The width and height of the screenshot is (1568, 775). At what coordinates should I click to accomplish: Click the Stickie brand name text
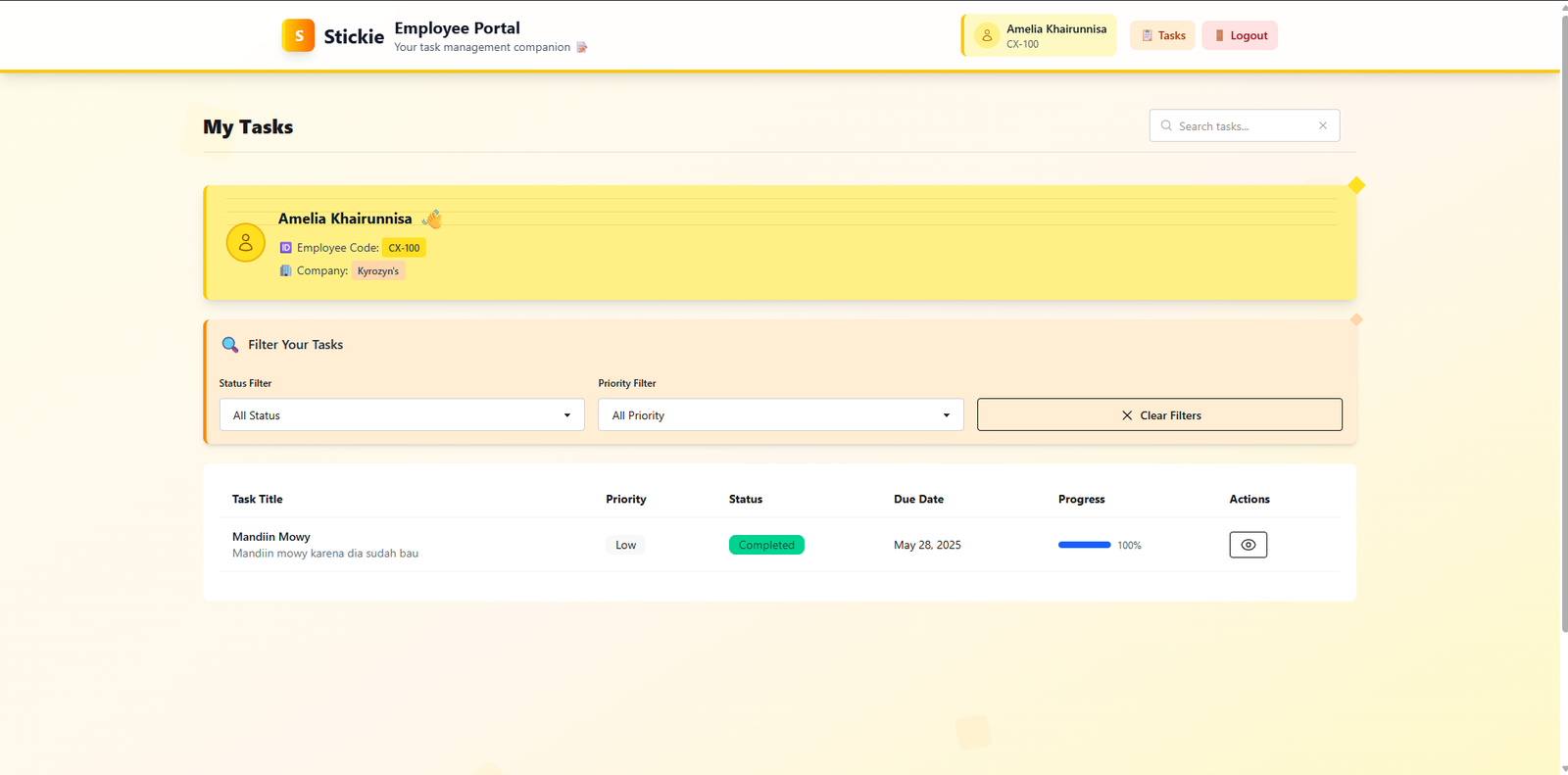point(354,36)
